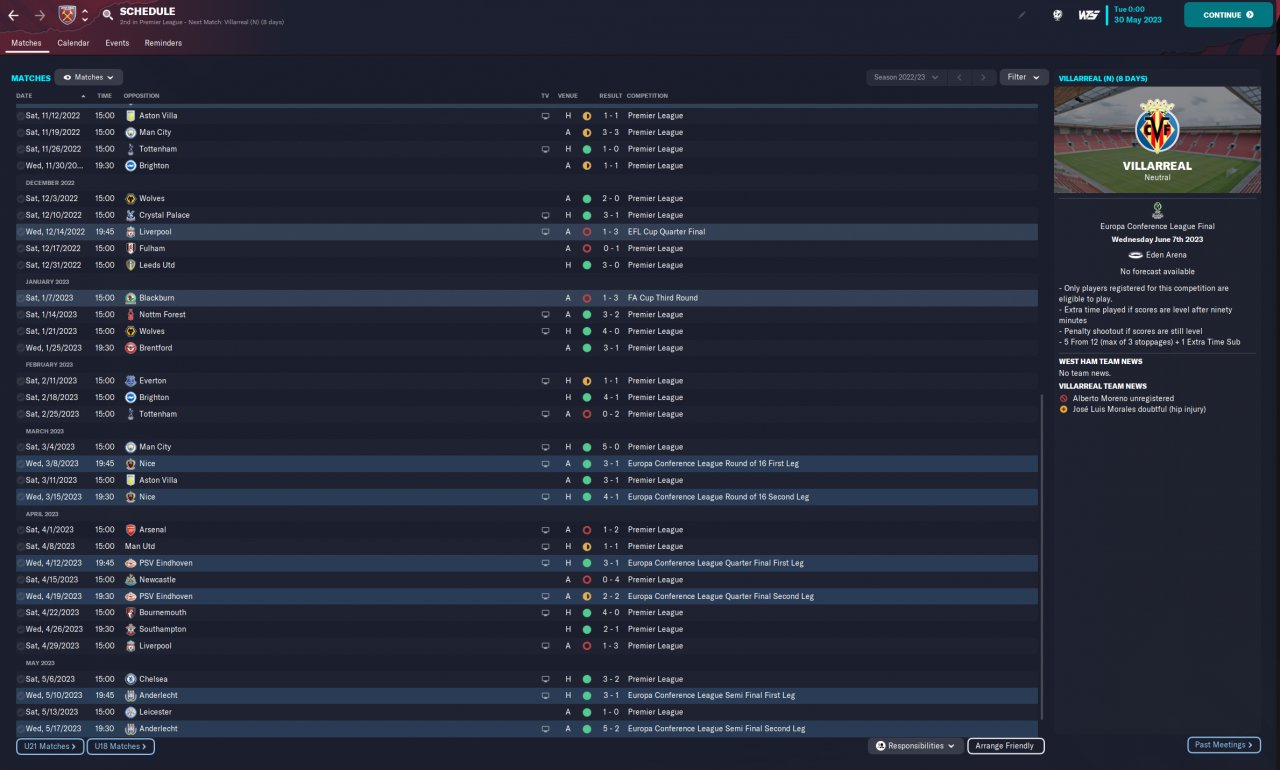The height and width of the screenshot is (770, 1280).
Task: Toggle the circle on the 12/14/2022 row
Action: pos(20,232)
